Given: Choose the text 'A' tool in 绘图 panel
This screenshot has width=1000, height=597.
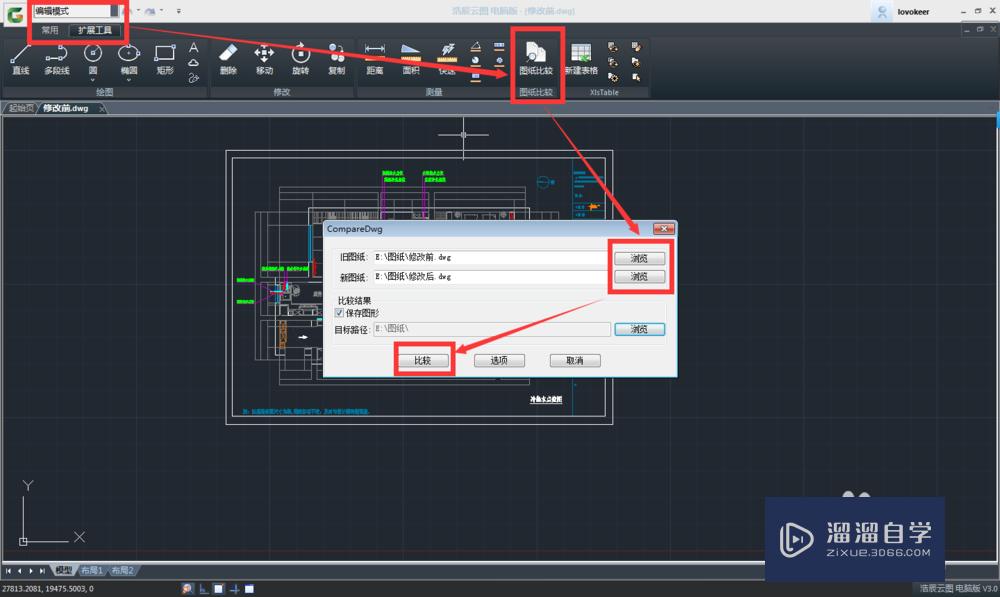Looking at the screenshot, I should pos(194,47).
